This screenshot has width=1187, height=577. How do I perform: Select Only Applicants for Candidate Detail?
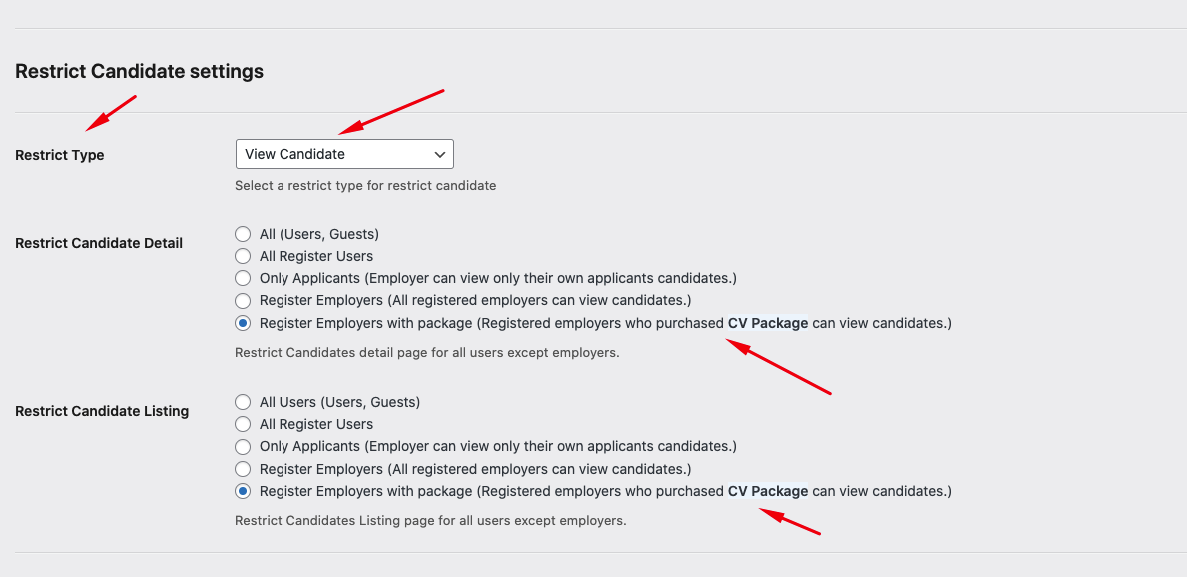[243, 278]
